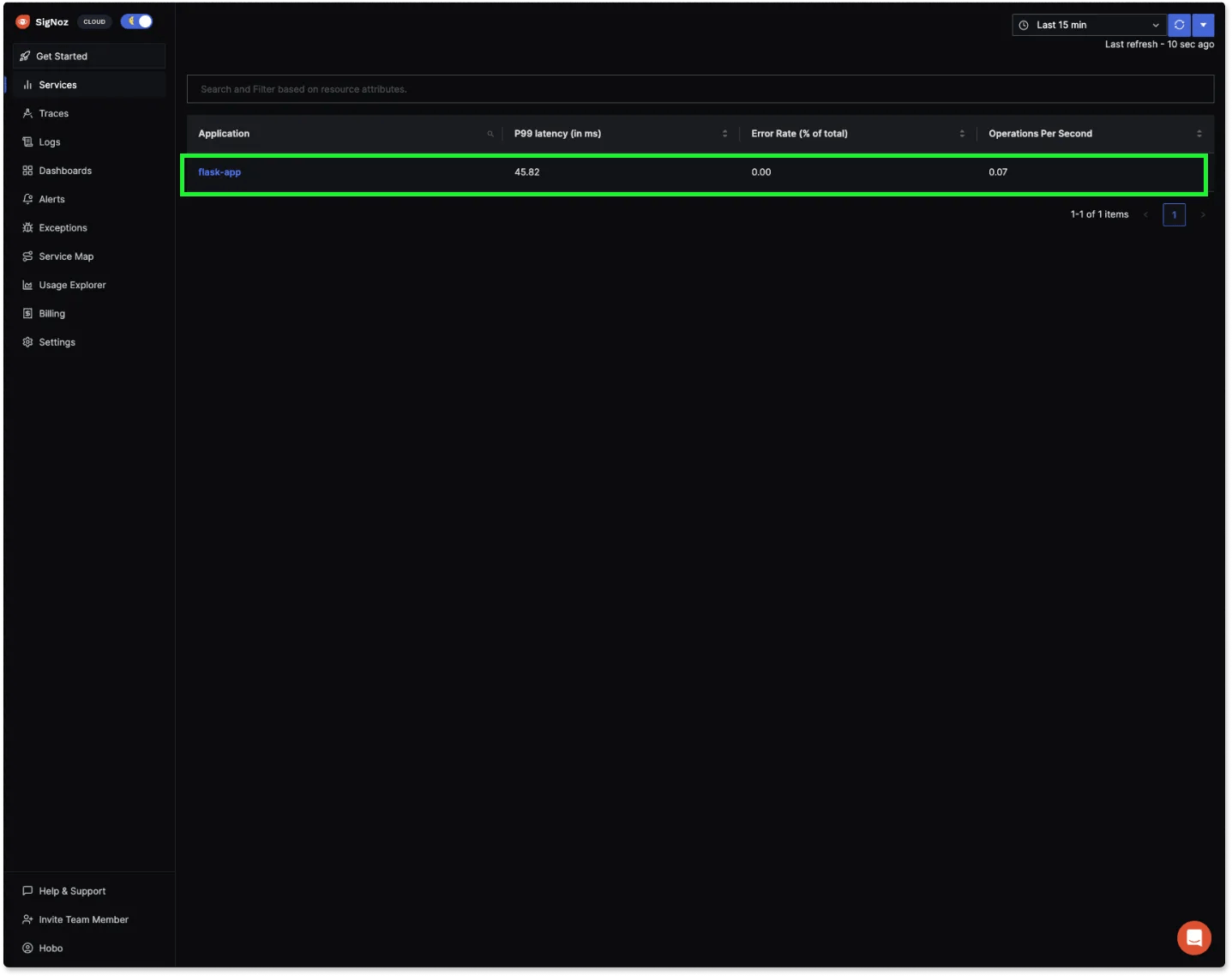
Task: Select Services in the sidebar
Action: tap(58, 84)
